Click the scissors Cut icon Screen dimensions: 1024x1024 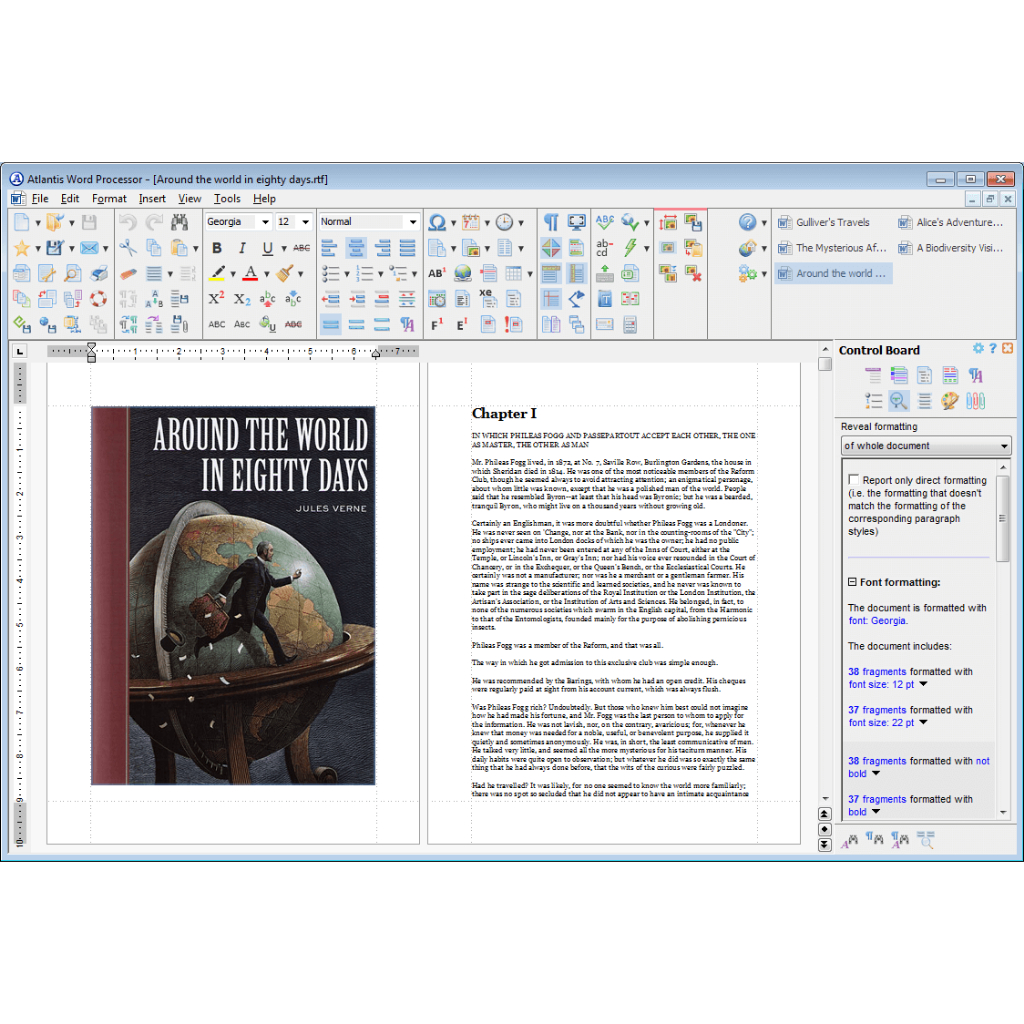point(128,248)
